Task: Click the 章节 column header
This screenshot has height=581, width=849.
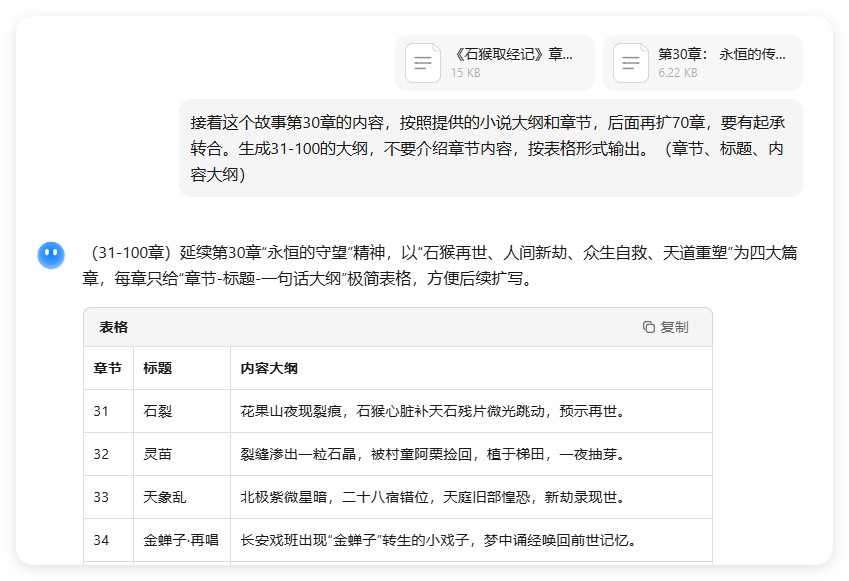Action: click(106, 368)
